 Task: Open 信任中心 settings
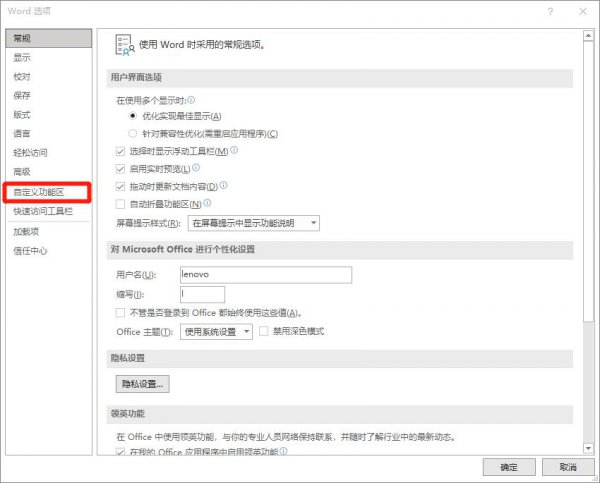pyautogui.click(x=49, y=251)
